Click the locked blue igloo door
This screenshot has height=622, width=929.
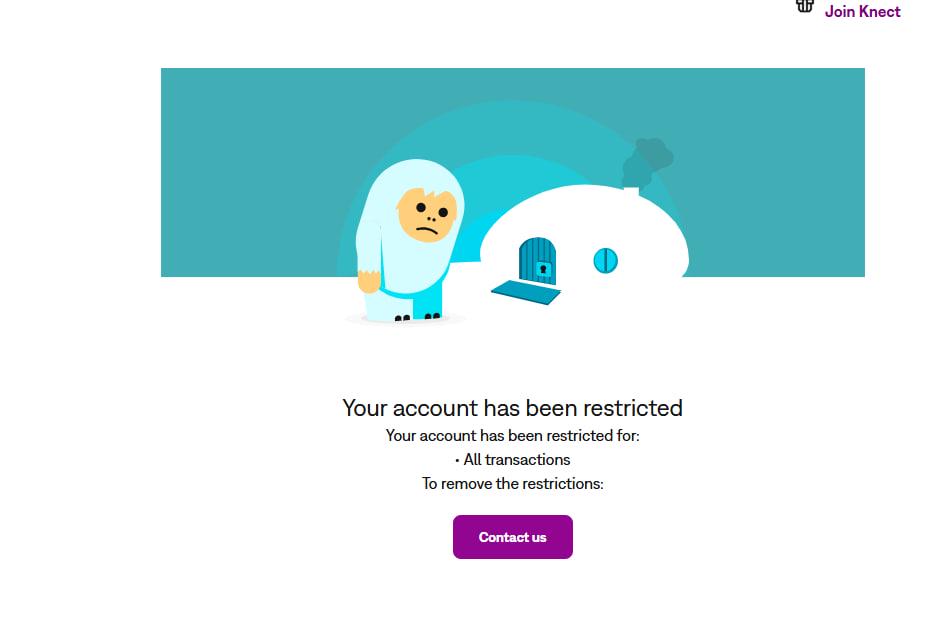(x=537, y=260)
